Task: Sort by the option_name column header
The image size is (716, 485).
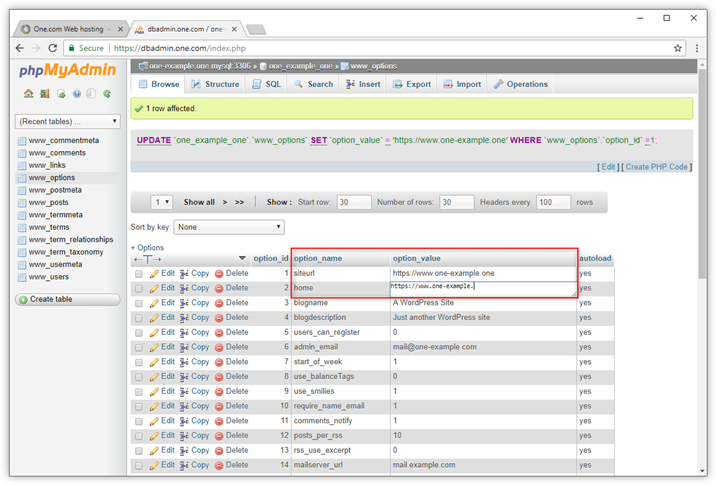Action: coord(317,258)
